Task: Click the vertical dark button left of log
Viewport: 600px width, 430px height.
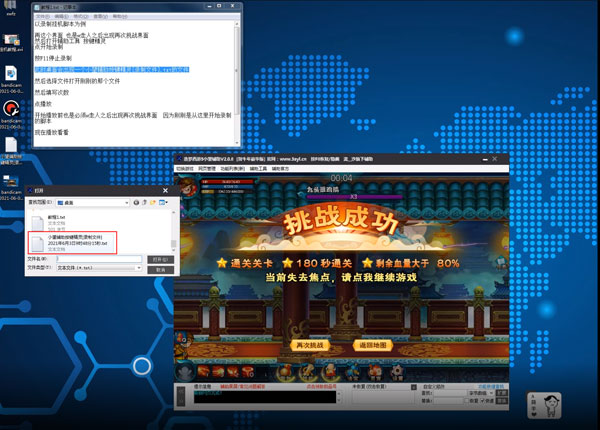Action: (181, 396)
